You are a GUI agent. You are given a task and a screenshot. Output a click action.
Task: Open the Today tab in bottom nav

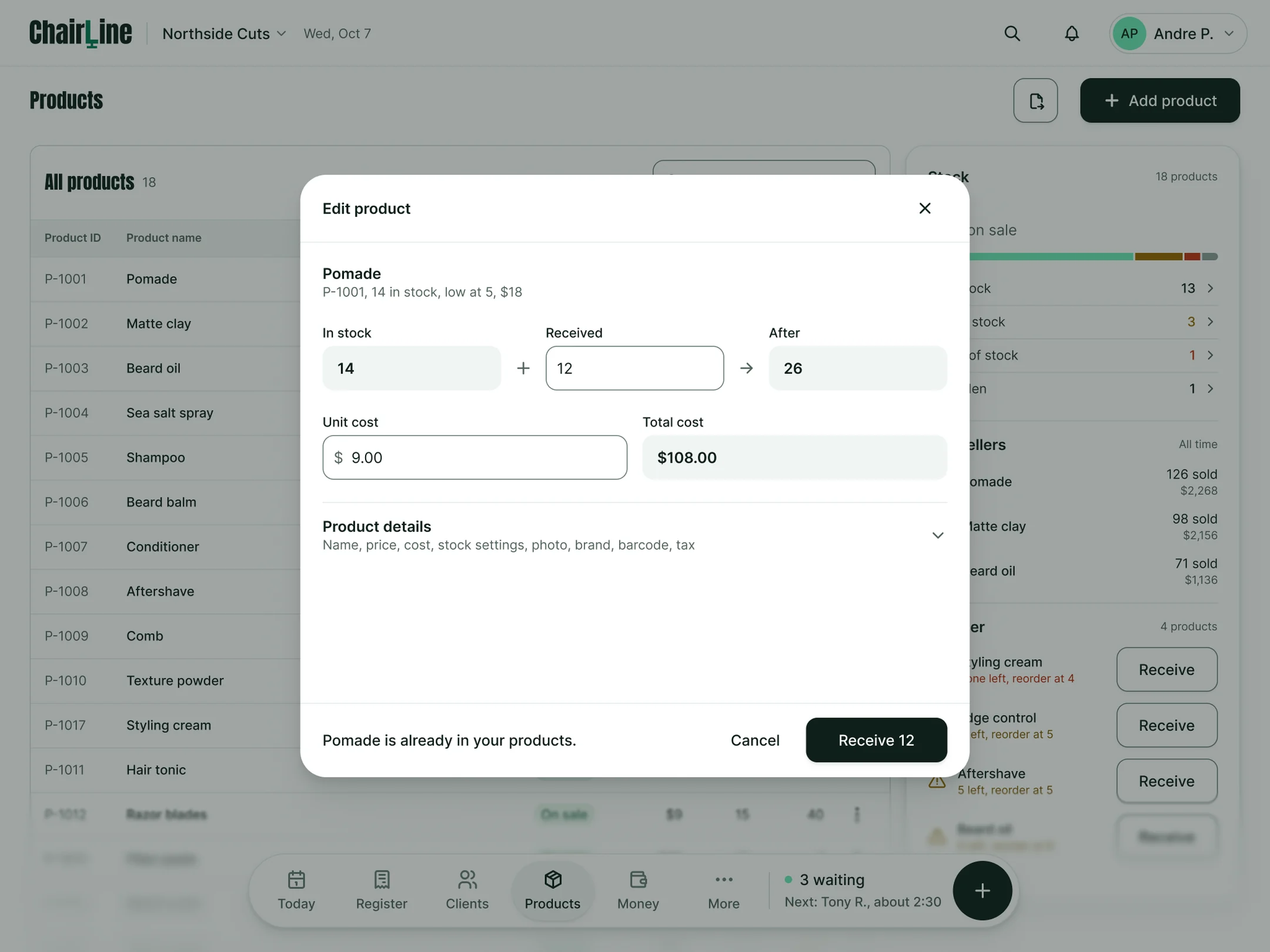(x=296, y=890)
